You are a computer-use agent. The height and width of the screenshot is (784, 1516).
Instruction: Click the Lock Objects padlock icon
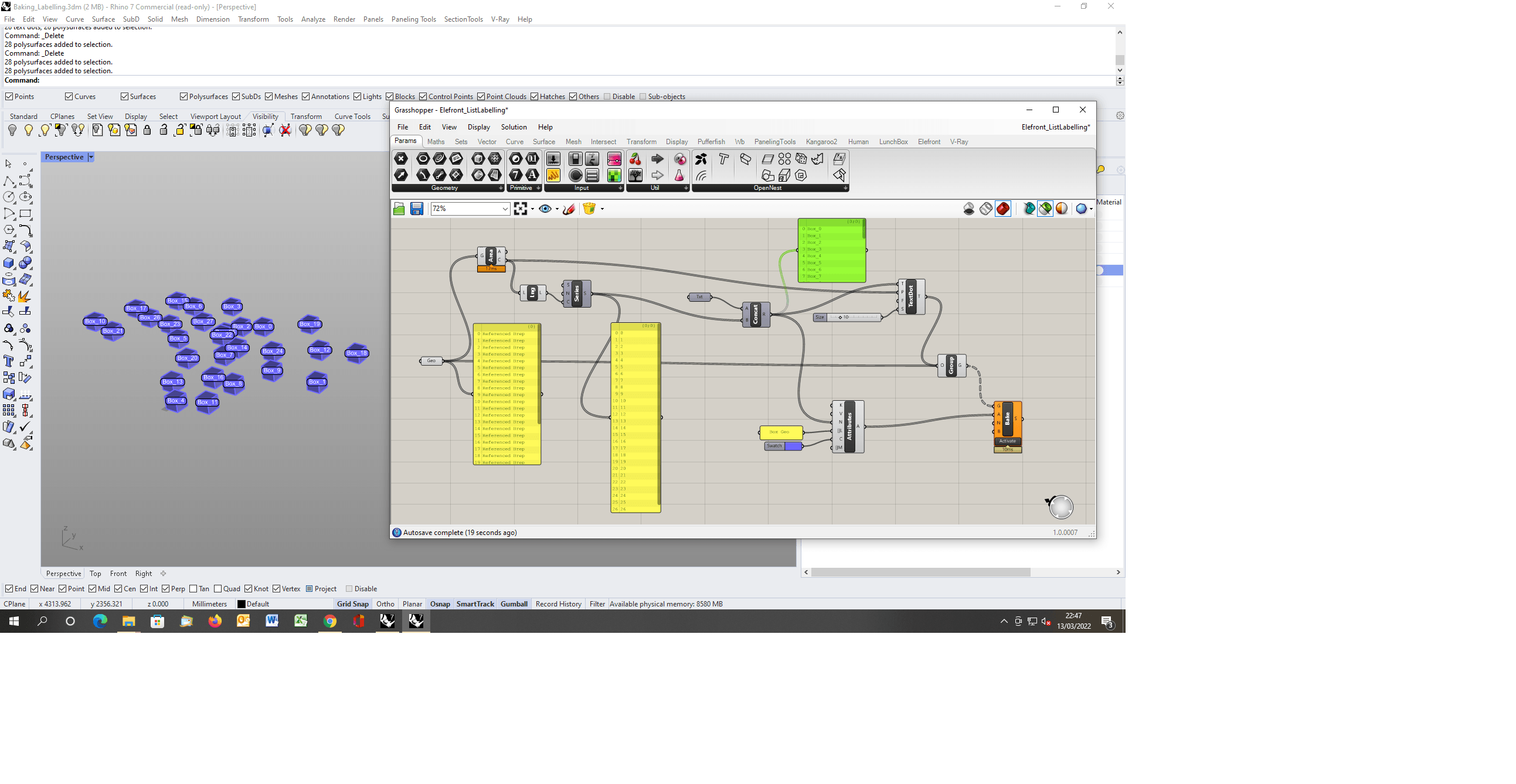tap(147, 130)
